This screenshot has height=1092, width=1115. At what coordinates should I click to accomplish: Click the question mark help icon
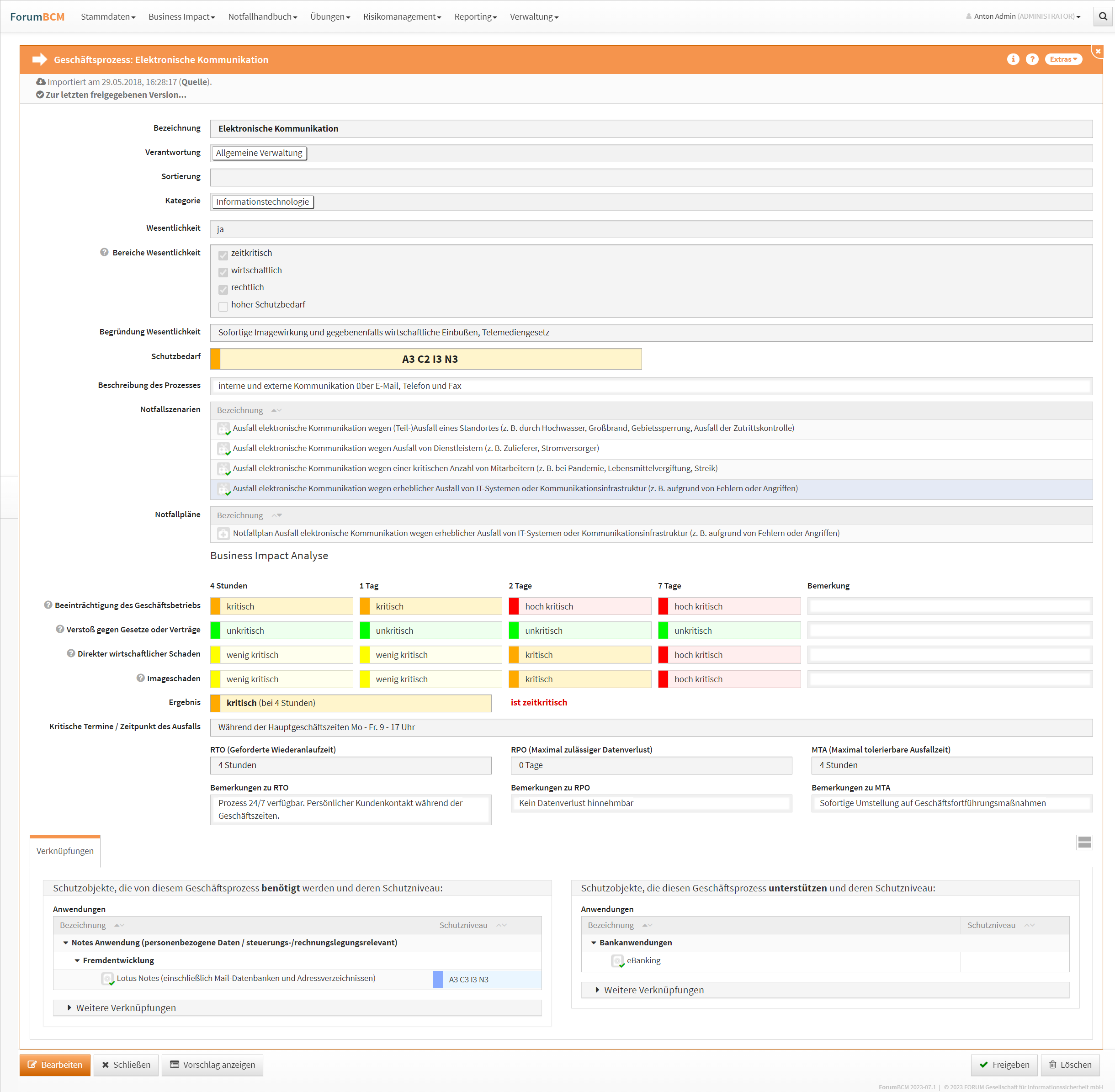[1032, 59]
